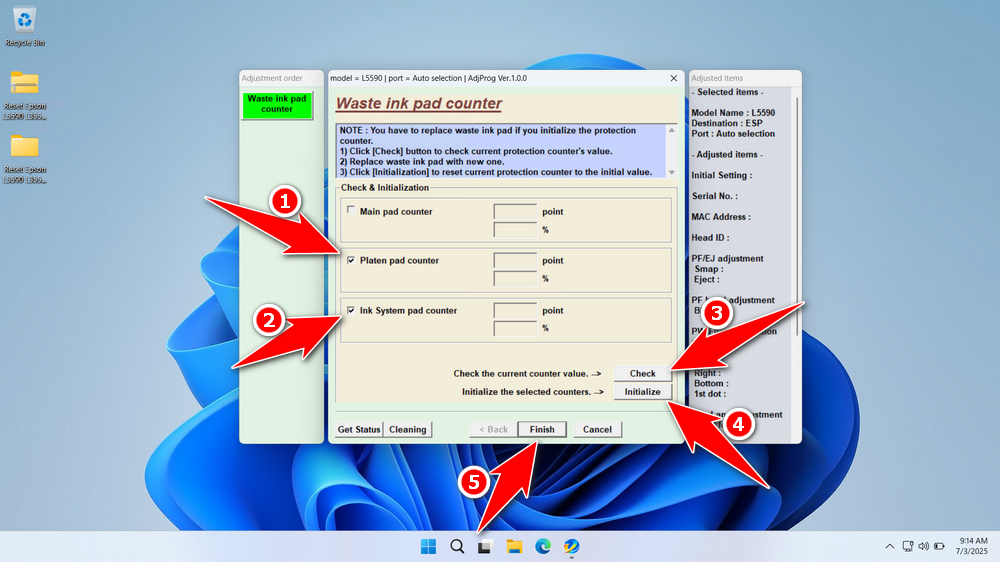This screenshot has height=562, width=1000.
Task: Click the 'Destination : ESP' text
Action: (727, 123)
